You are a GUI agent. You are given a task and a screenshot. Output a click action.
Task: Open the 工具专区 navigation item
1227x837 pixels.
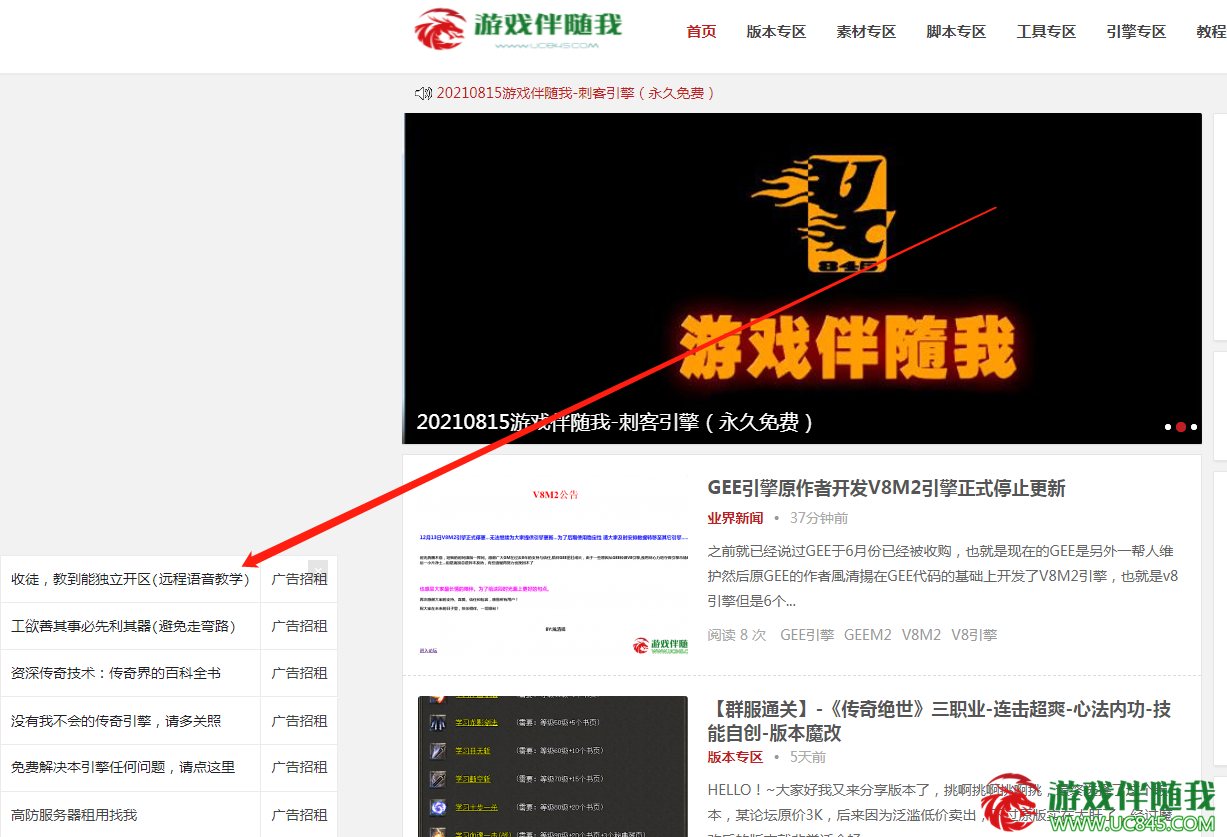coord(1046,32)
